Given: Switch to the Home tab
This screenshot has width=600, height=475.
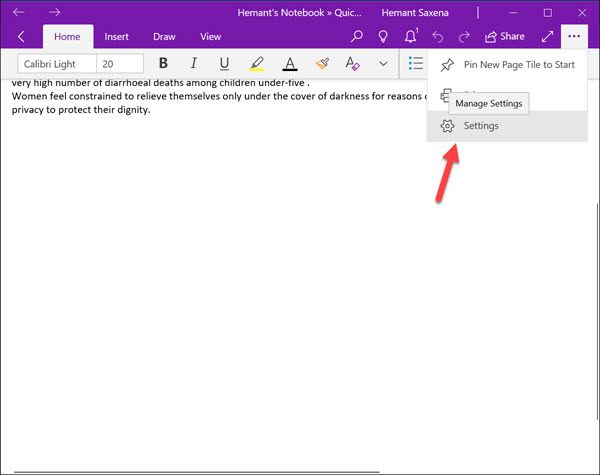Looking at the screenshot, I should coord(67,37).
